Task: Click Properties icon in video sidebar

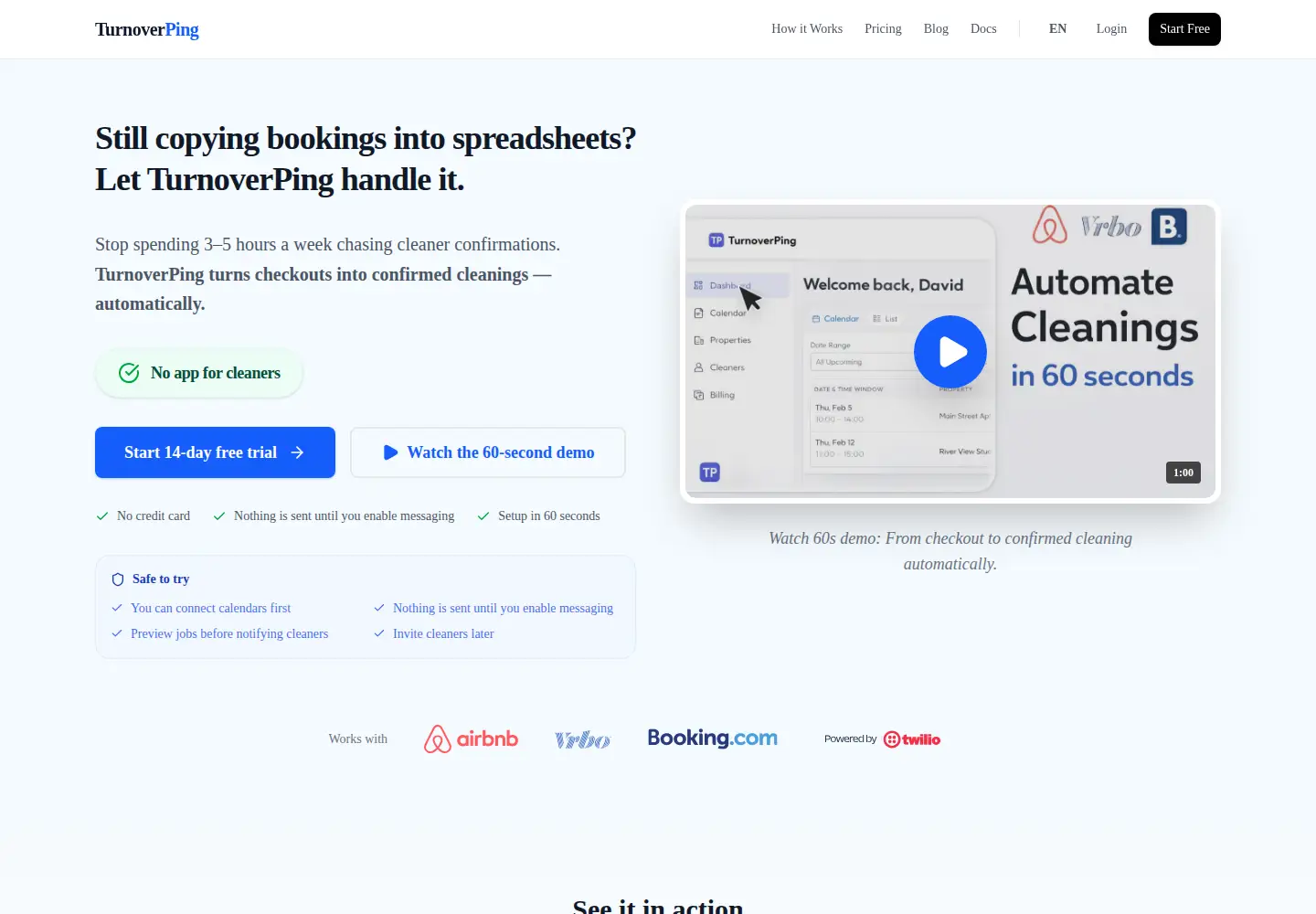Action: pyautogui.click(x=698, y=340)
